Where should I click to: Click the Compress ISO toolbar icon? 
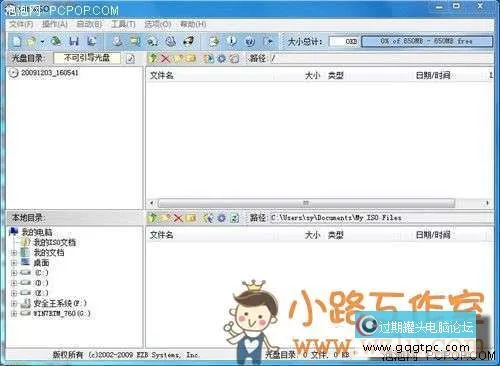pyautogui.click(x=135, y=41)
